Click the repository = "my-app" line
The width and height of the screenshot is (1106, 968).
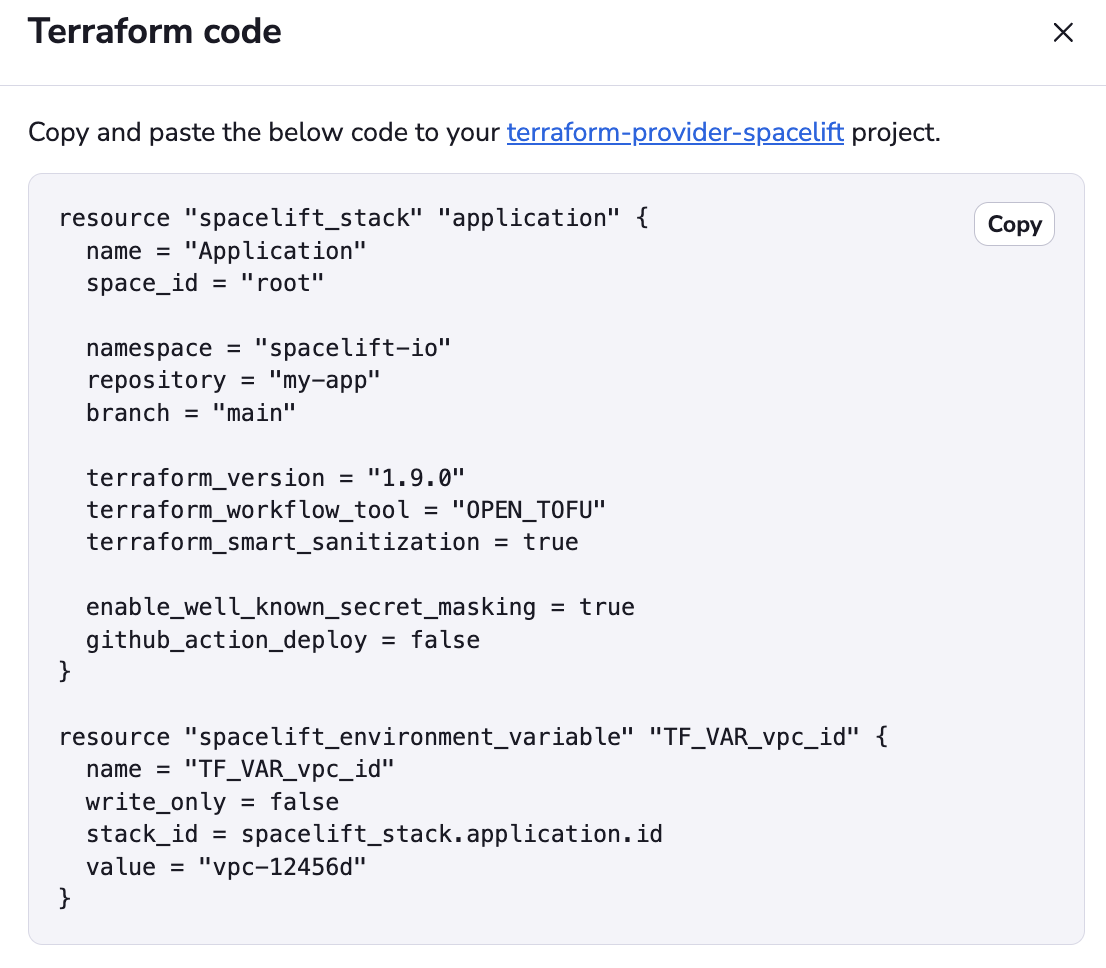(x=233, y=380)
